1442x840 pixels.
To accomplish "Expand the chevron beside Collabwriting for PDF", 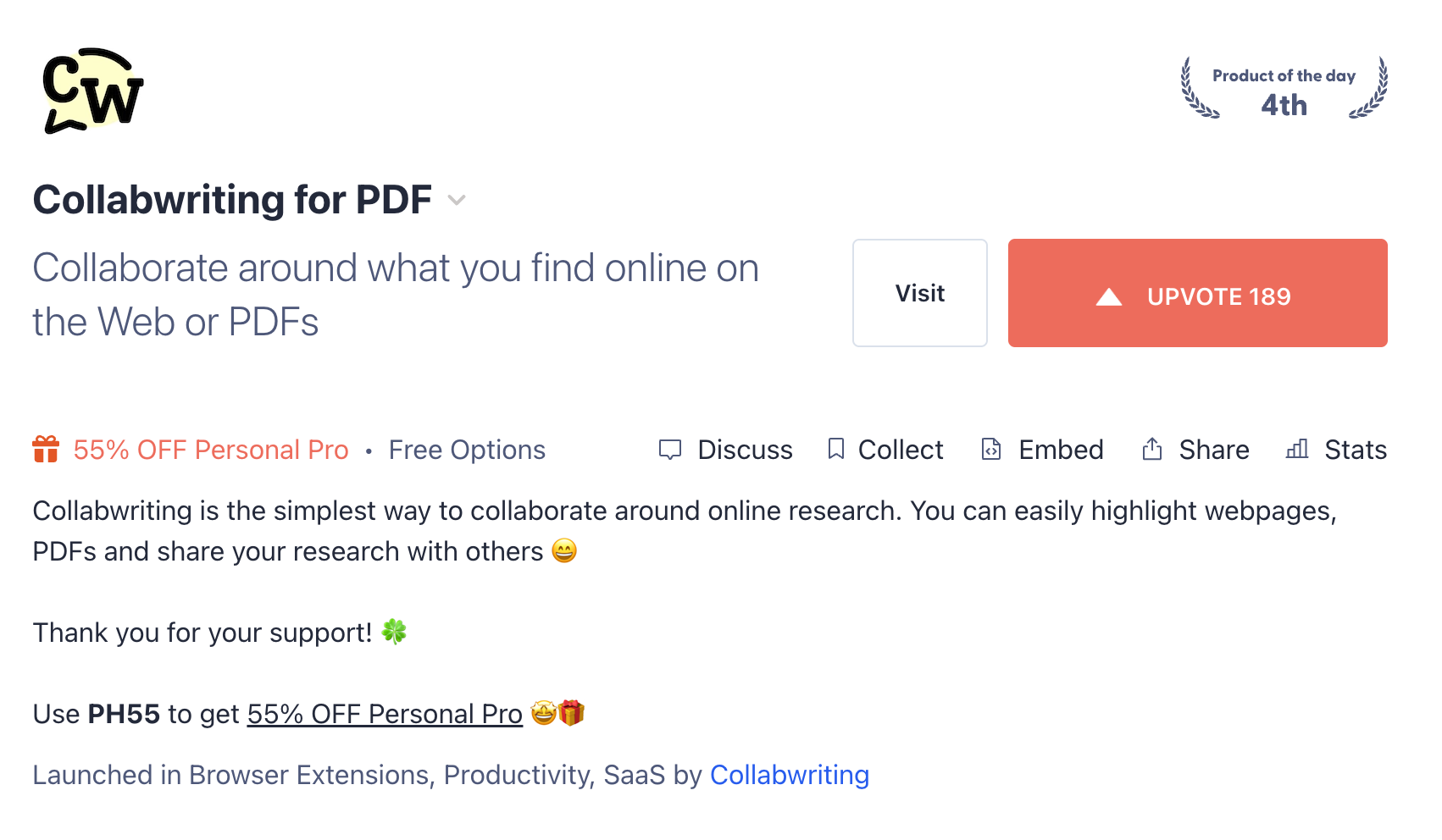I will 457,201.
